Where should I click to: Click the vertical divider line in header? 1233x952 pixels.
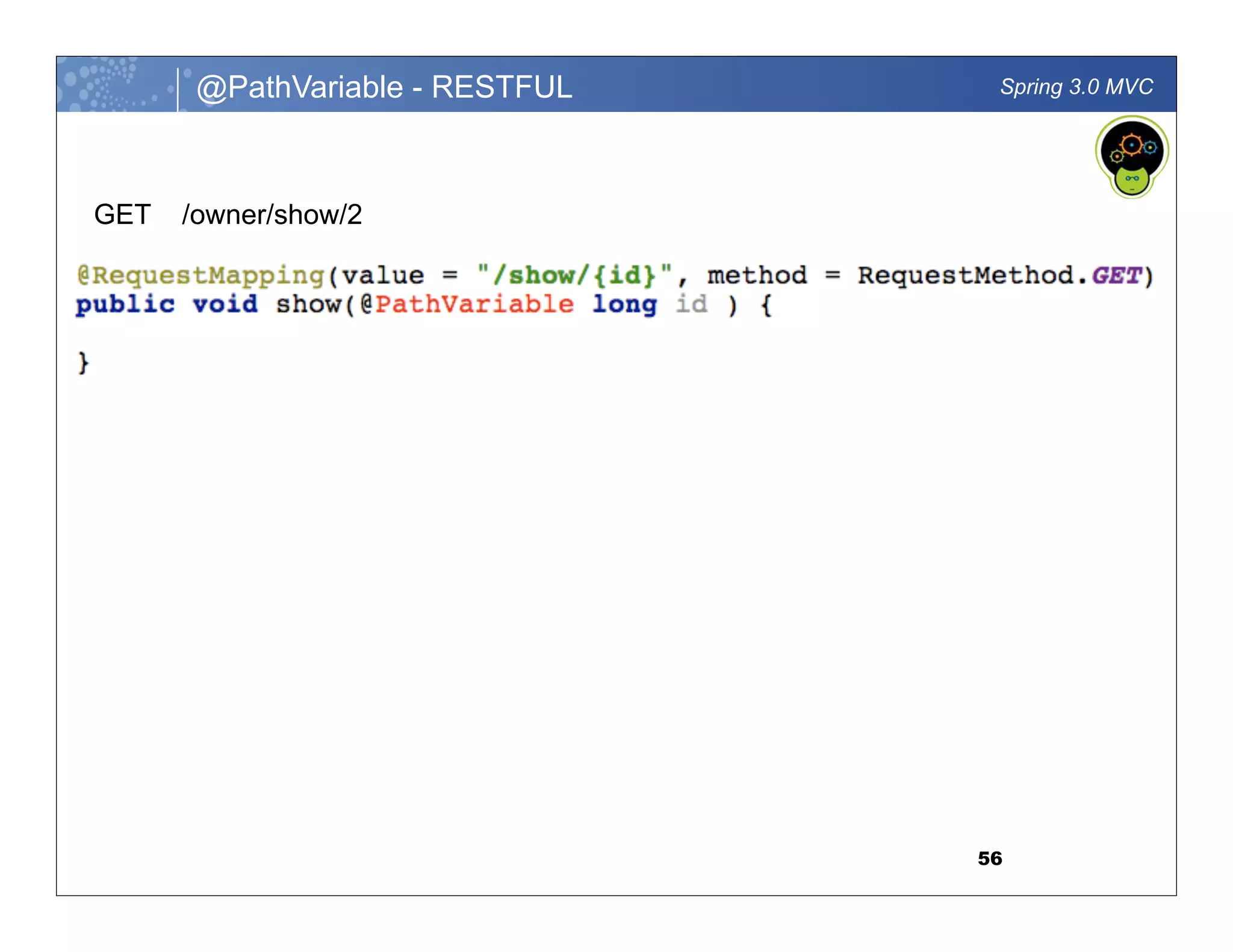pyautogui.click(x=178, y=89)
